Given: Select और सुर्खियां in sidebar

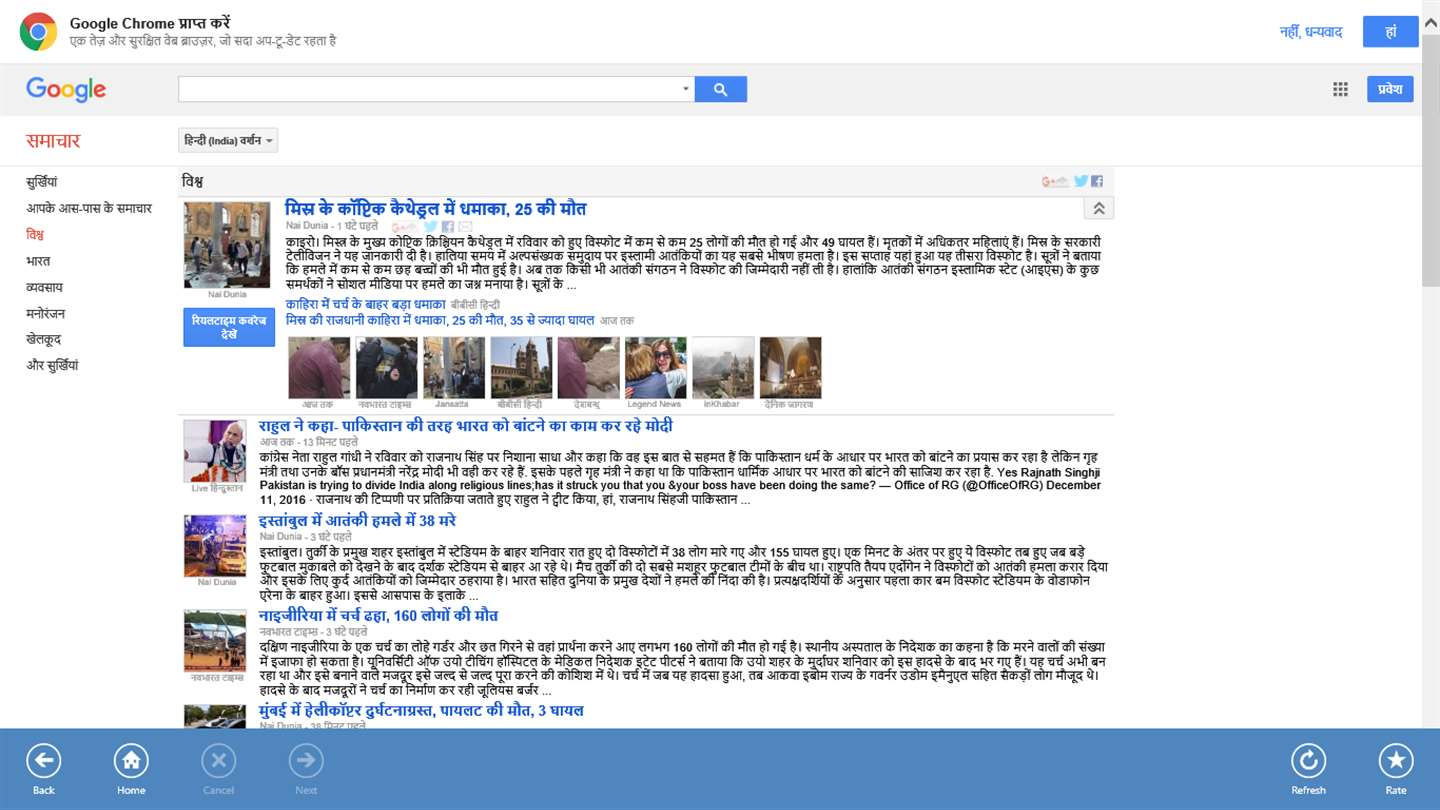Looking at the screenshot, I should (52, 365).
